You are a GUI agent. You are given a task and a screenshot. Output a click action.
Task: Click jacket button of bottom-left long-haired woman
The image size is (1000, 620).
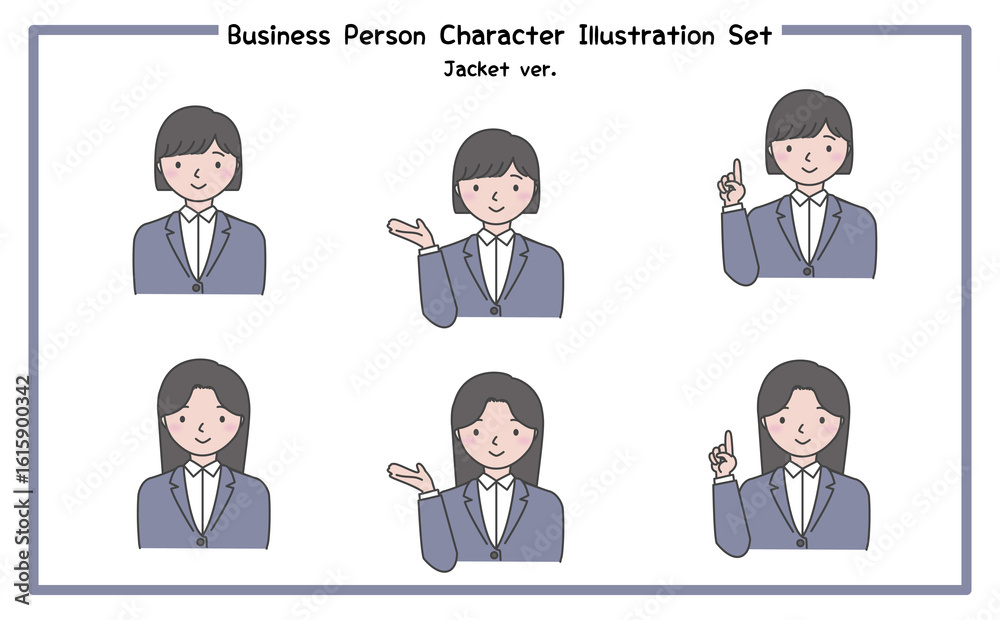pyautogui.click(x=201, y=542)
